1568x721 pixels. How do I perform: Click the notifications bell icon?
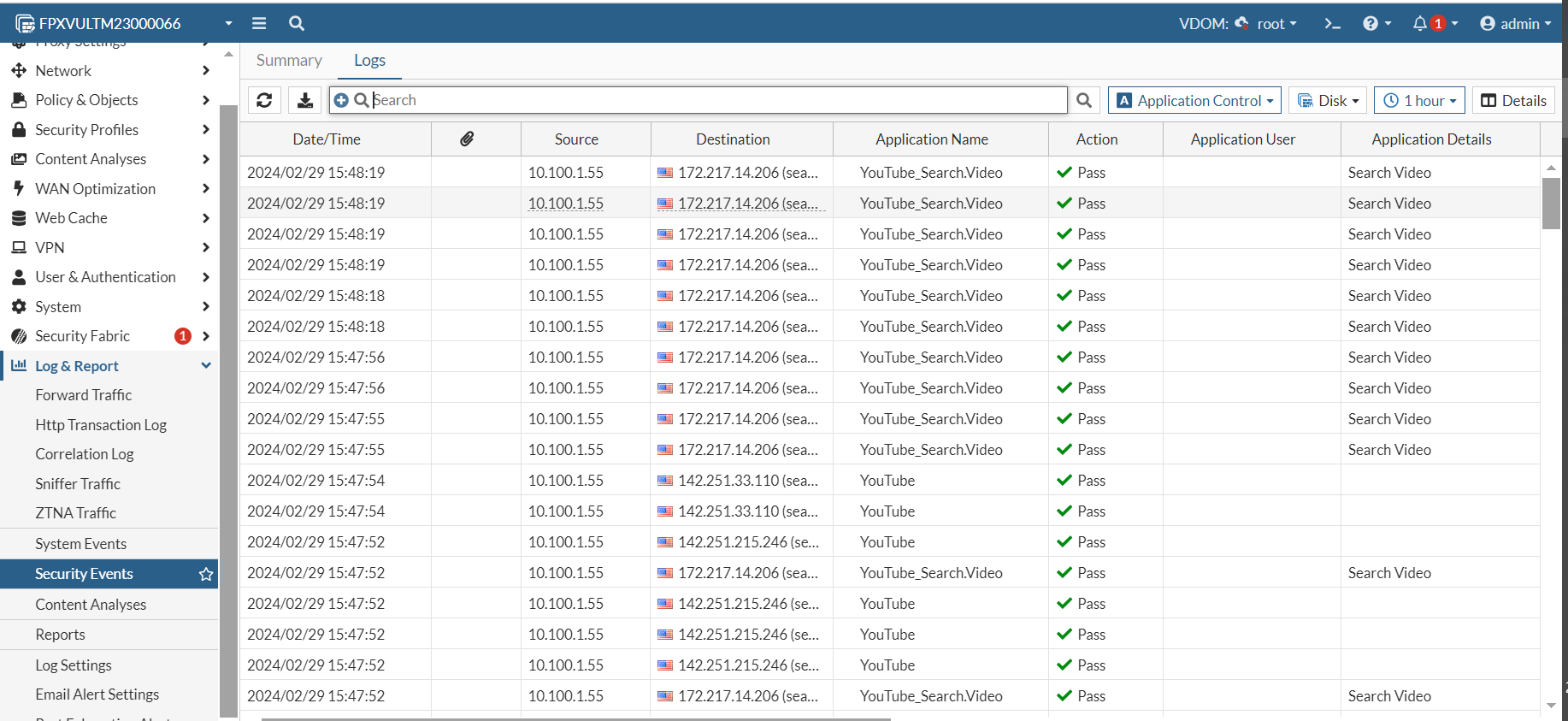coord(1420,23)
